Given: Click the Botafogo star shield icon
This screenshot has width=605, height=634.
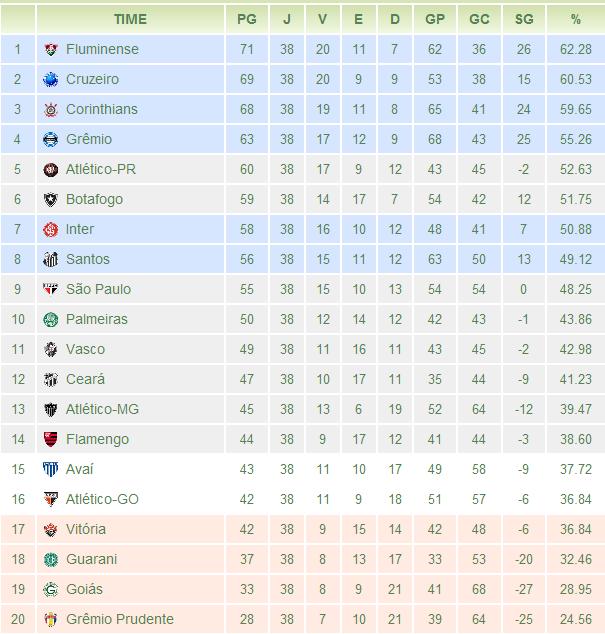Looking at the screenshot, I should click(51, 199).
